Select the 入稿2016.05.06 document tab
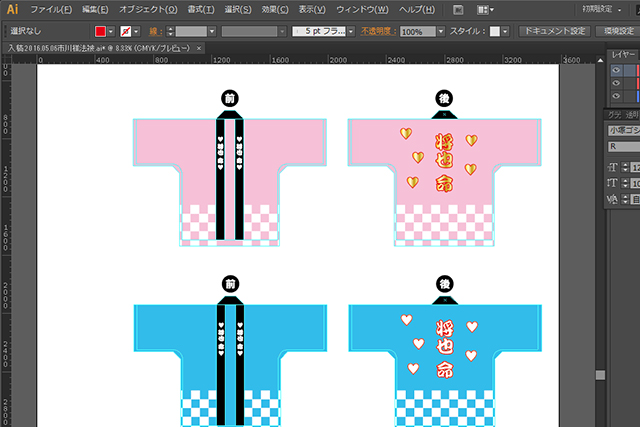Viewport: 640px width, 427px height. [99, 48]
